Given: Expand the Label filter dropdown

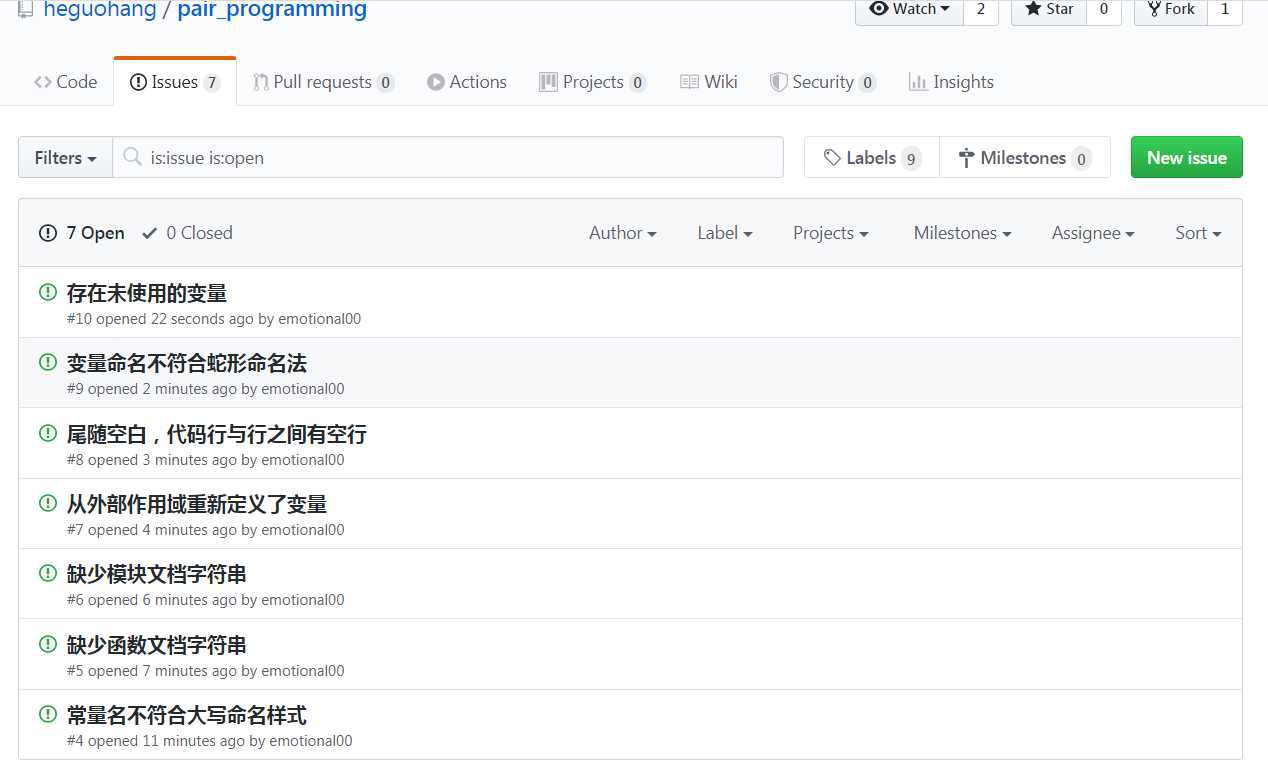Looking at the screenshot, I should pos(725,233).
